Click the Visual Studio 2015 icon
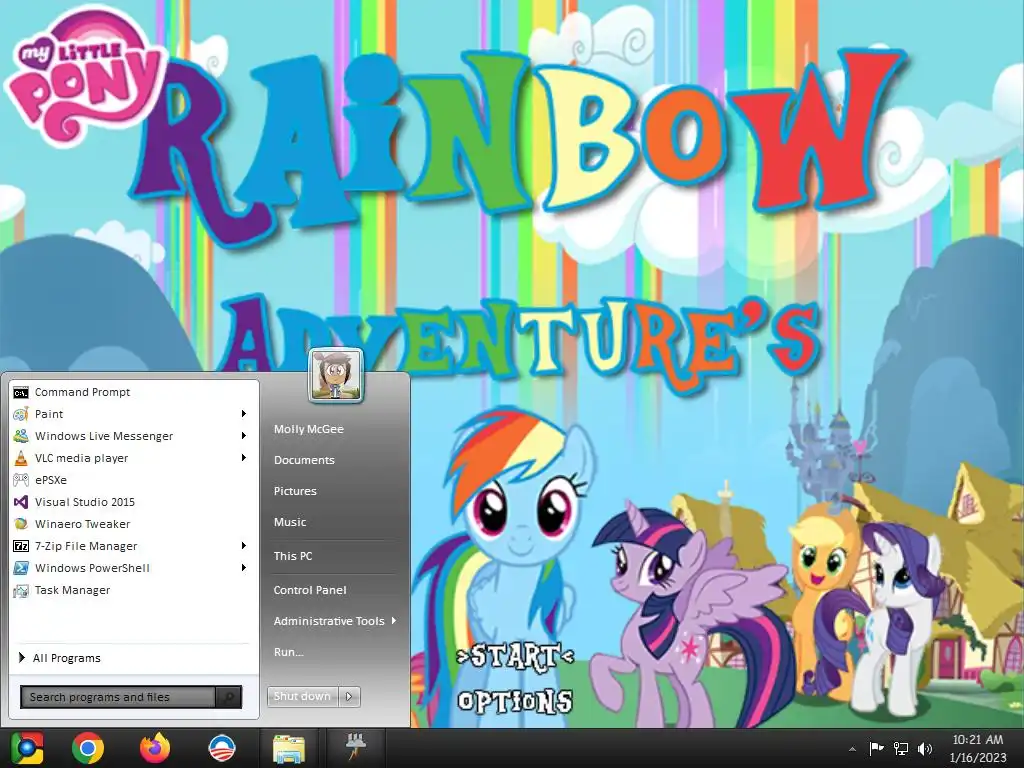Viewport: 1024px width, 768px height. click(x=21, y=502)
